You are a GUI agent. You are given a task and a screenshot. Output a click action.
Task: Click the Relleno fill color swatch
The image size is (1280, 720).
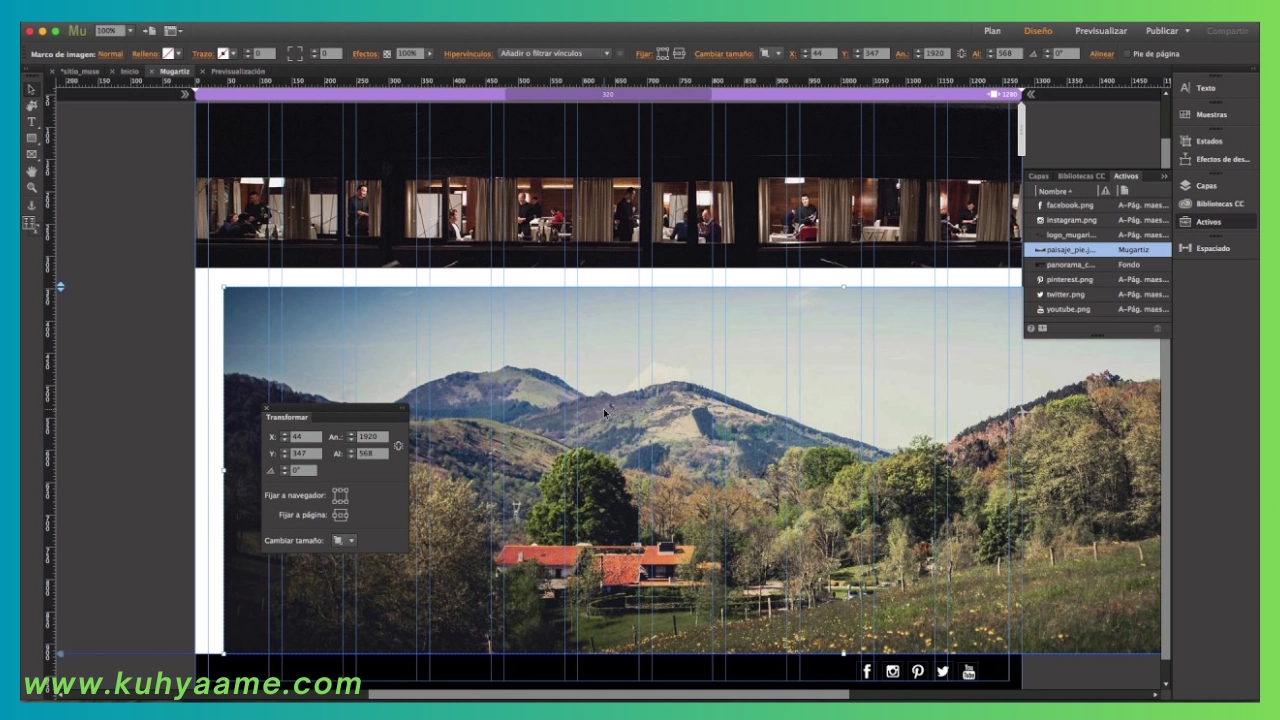point(168,54)
